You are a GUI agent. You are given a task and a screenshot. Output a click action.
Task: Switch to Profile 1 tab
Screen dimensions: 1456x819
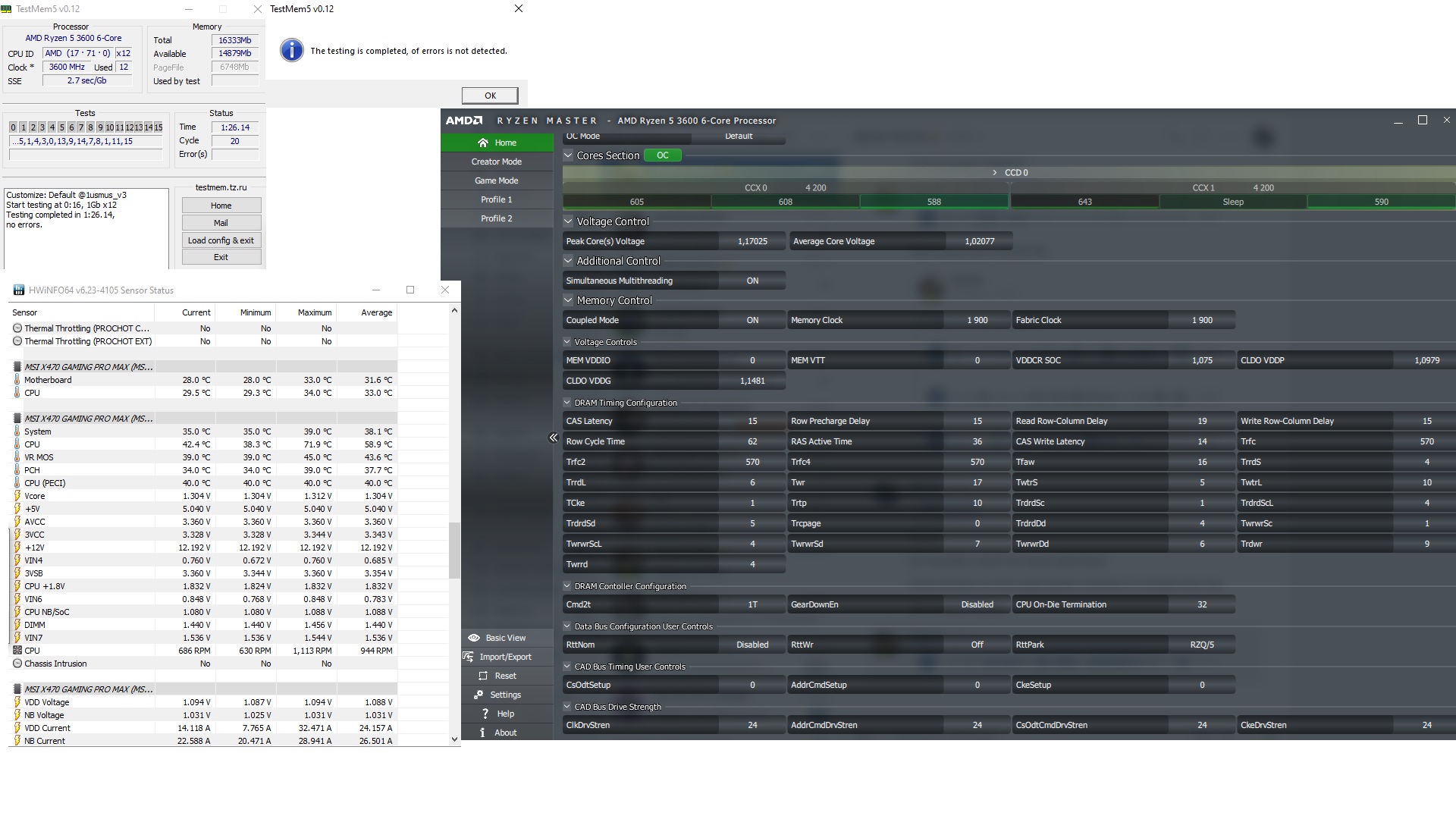pyautogui.click(x=497, y=199)
